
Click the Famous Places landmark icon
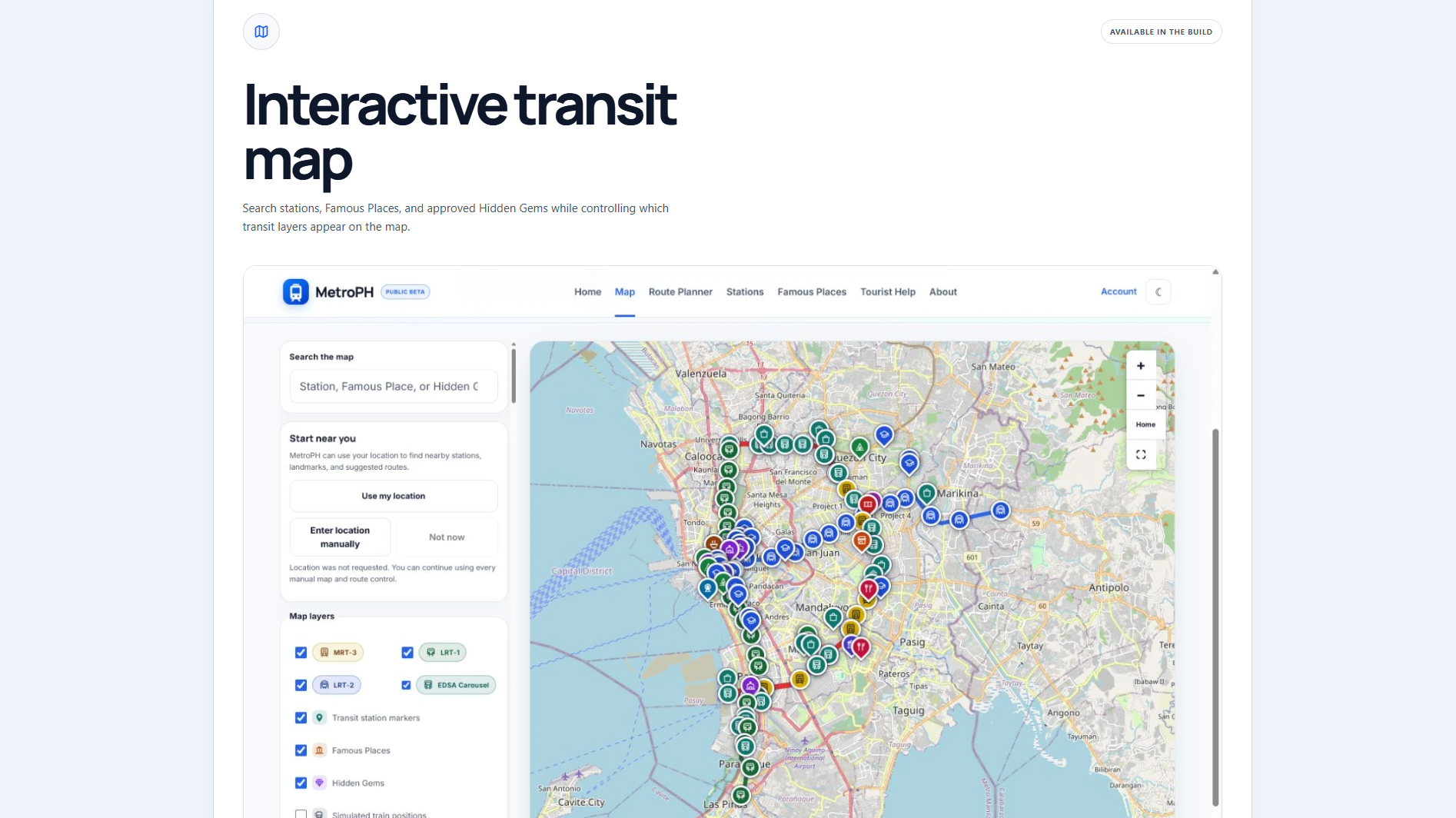point(320,750)
